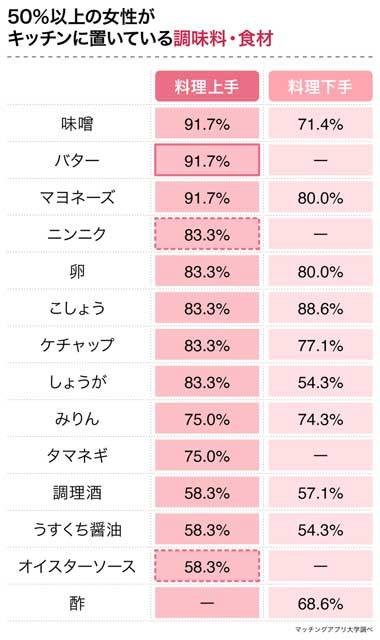This screenshot has height=640, width=380.
Task: Select the うすくち醤油 row label
Action: pos(77,529)
